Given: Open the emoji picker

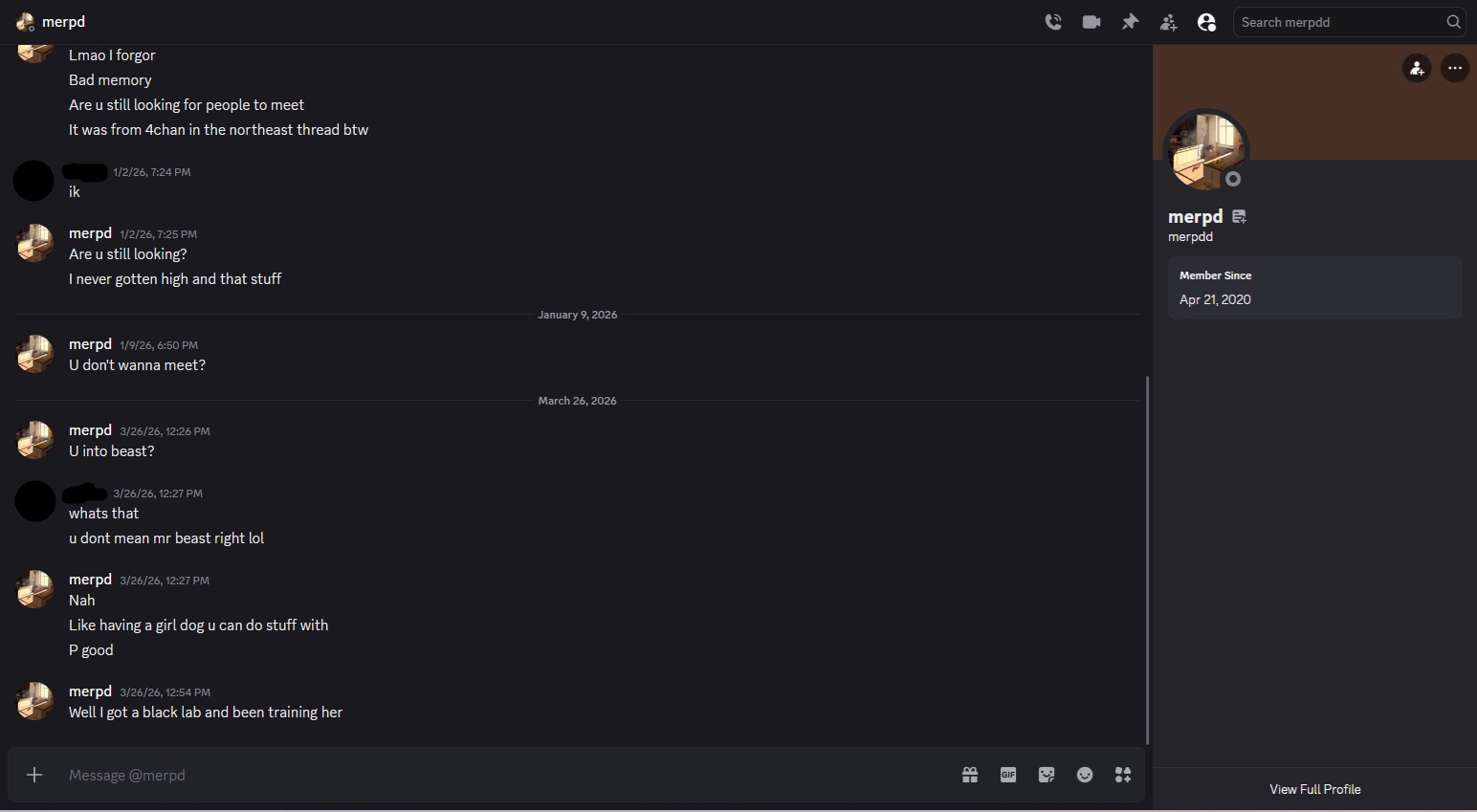Looking at the screenshot, I should (x=1085, y=775).
